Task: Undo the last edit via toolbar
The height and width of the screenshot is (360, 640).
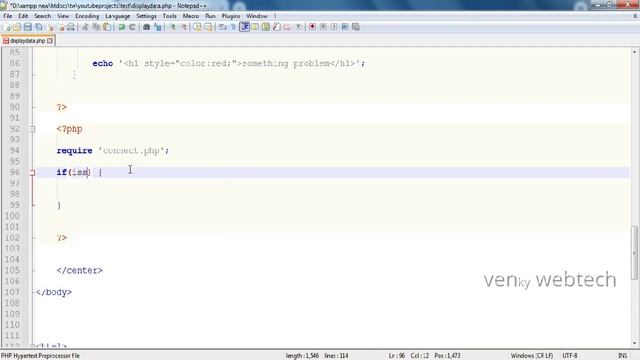Action: point(122,27)
